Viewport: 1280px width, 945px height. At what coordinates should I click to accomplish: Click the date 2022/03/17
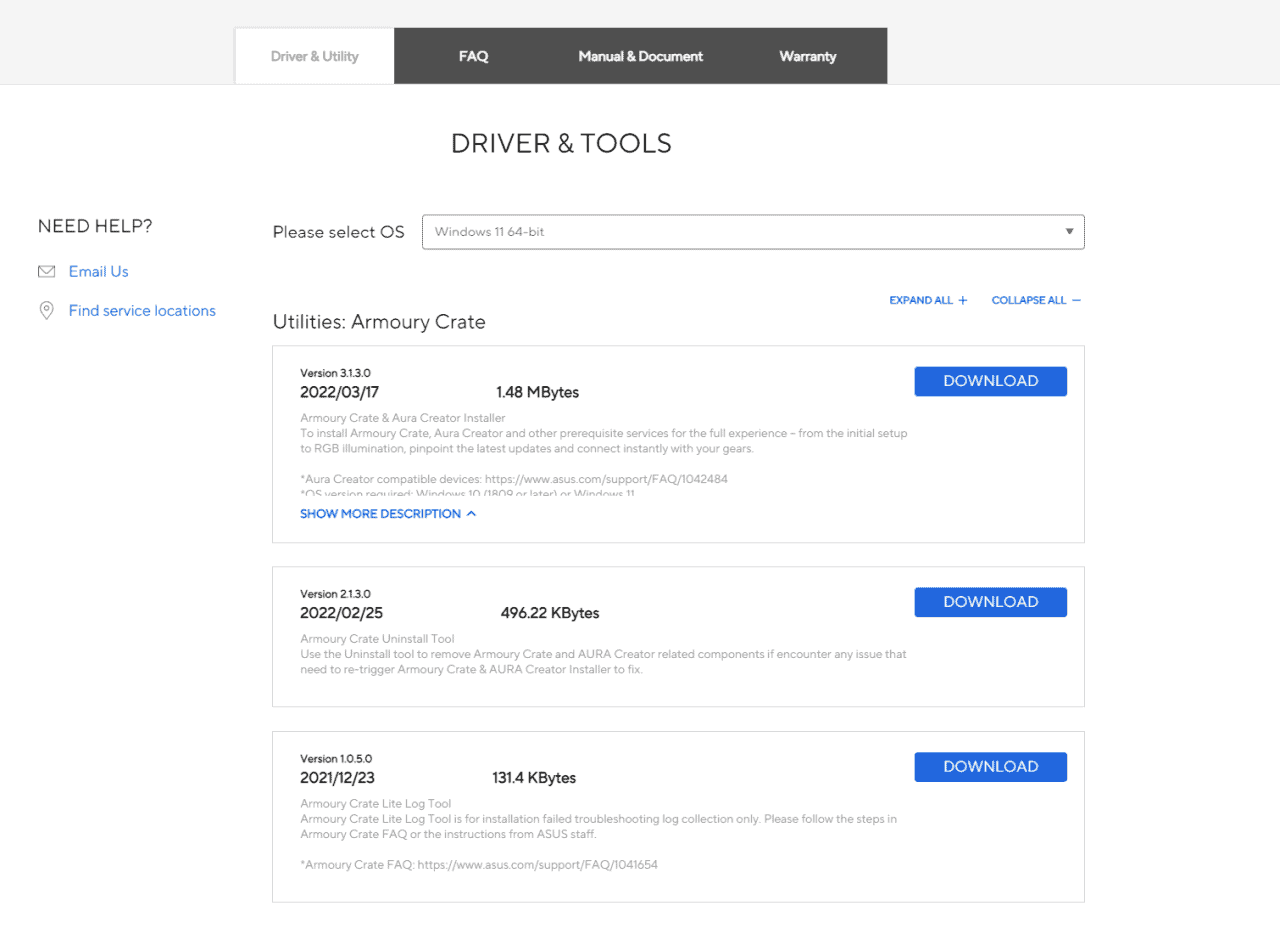(337, 392)
